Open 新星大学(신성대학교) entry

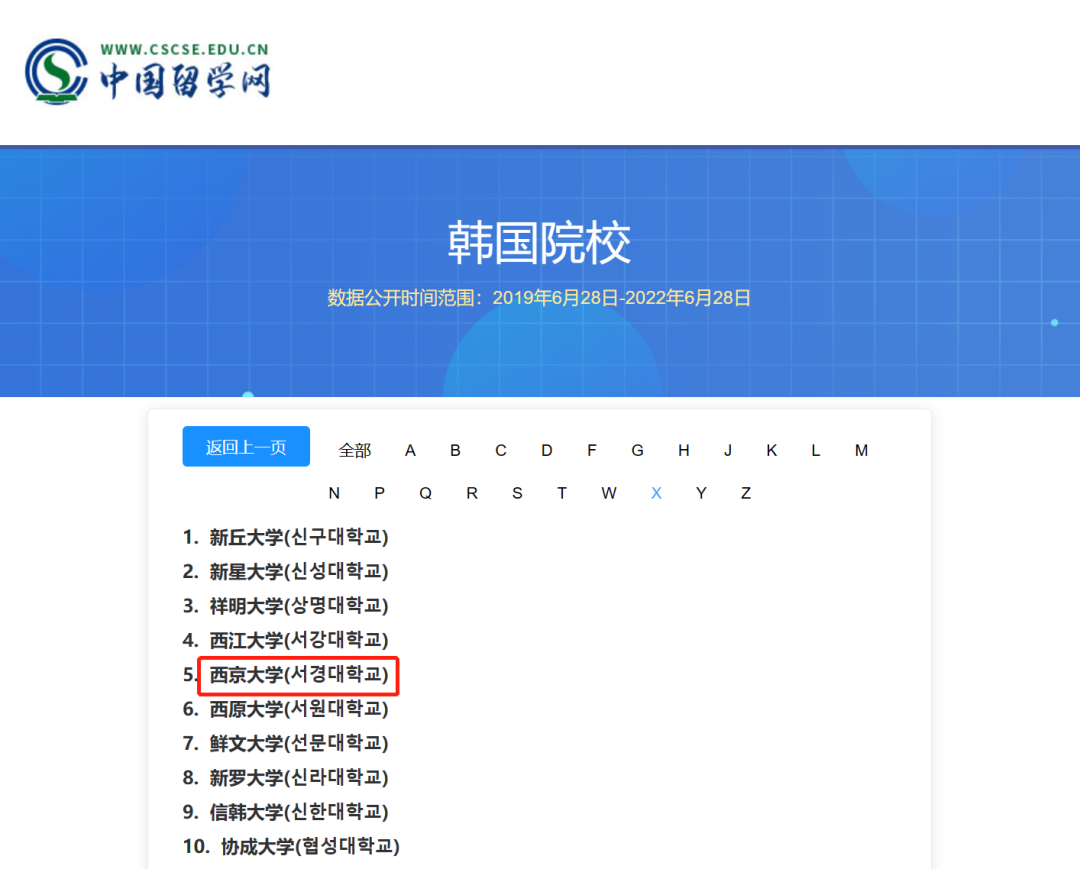(x=299, y=572)
